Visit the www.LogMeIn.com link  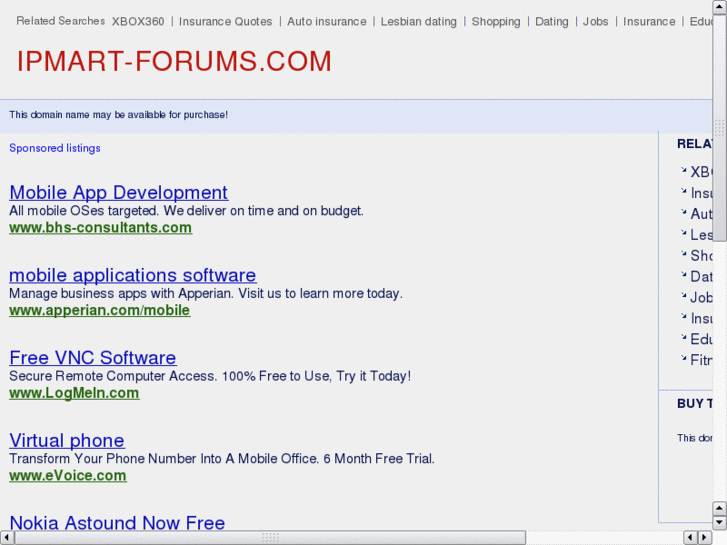(x=74, y=393)
